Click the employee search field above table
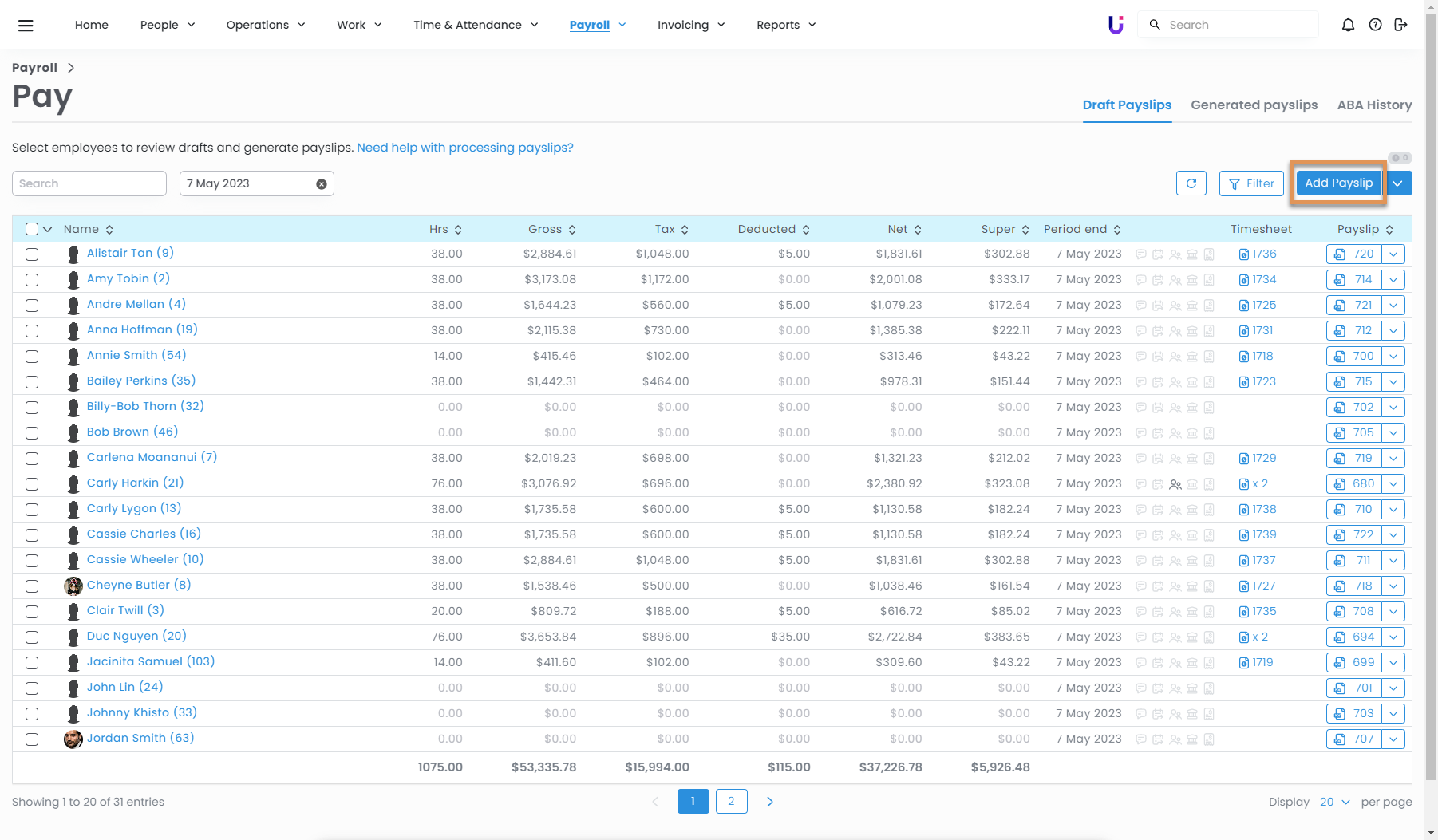 pos(89,183)
